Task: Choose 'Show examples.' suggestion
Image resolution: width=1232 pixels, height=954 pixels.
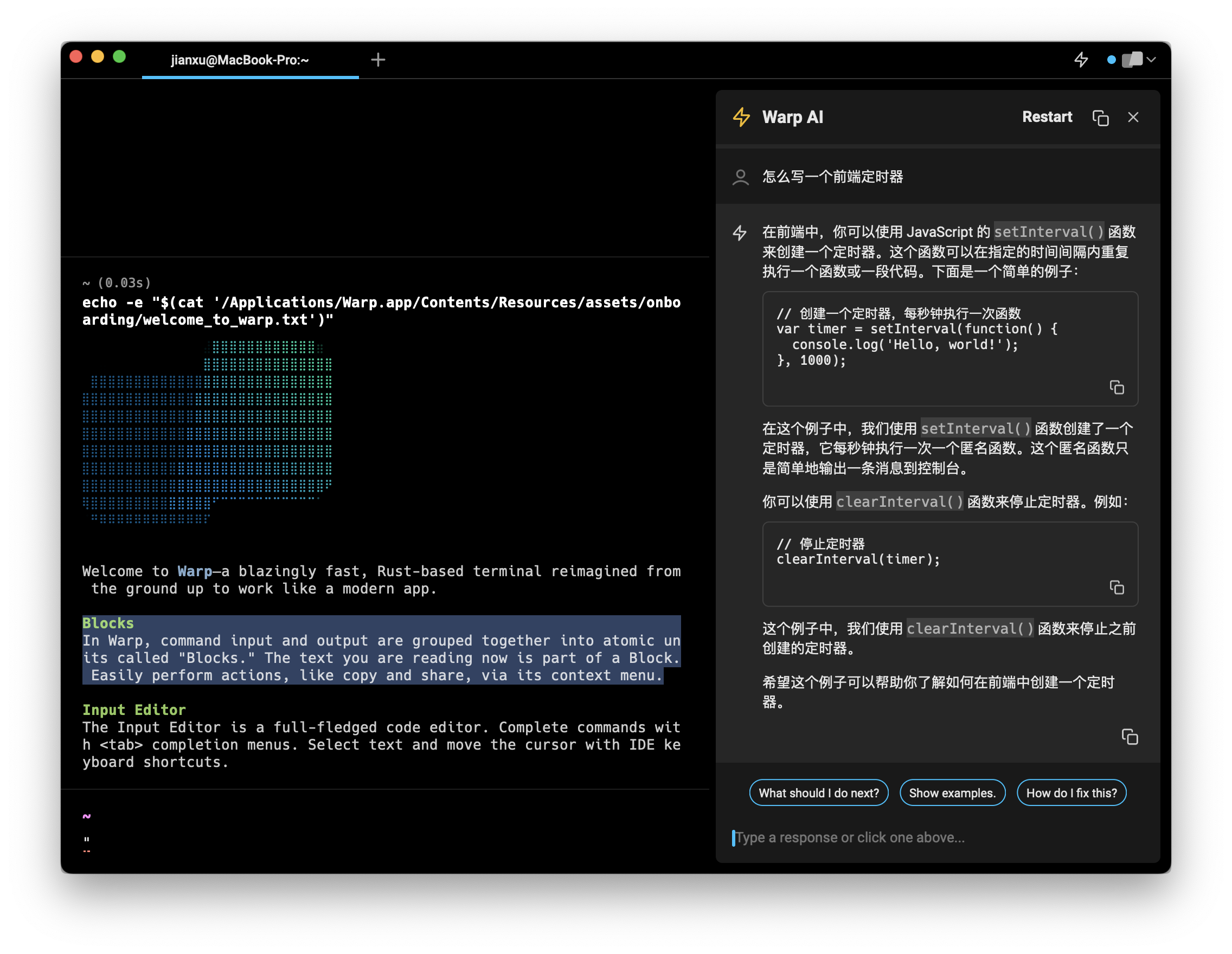Action: click(x=952, y=793)
